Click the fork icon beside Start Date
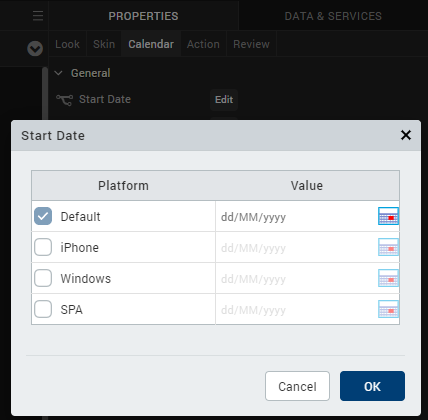The height and width of the screenshot is (420, 428). point(64,100)
